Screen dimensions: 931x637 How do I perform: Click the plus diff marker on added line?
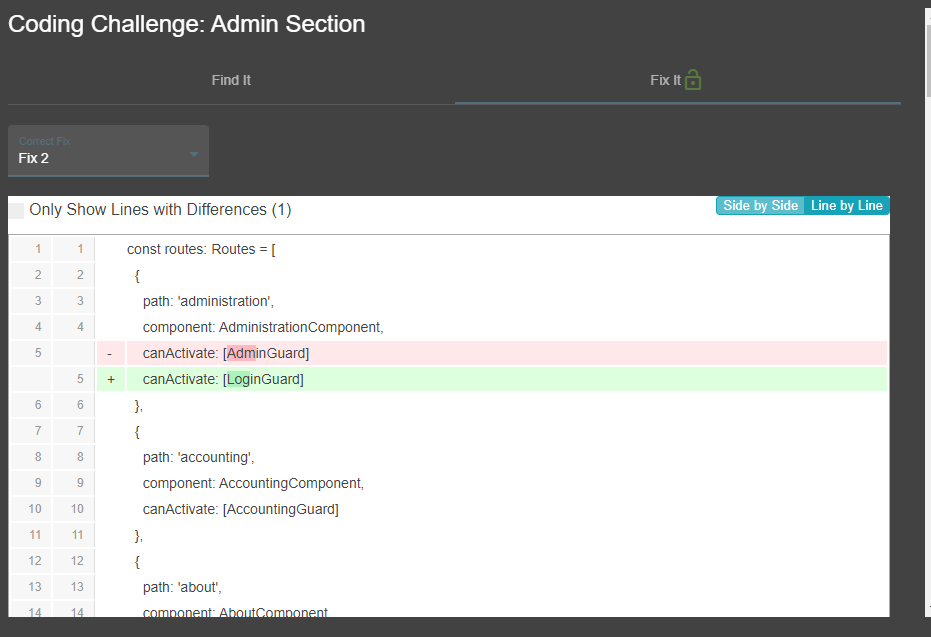tap(110, 378)
